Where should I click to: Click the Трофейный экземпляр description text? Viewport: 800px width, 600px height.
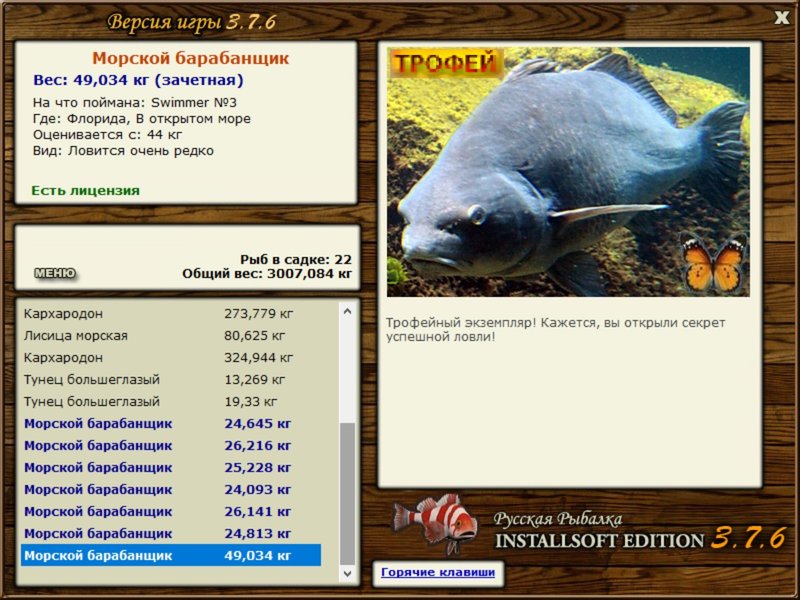click(555, 330)
